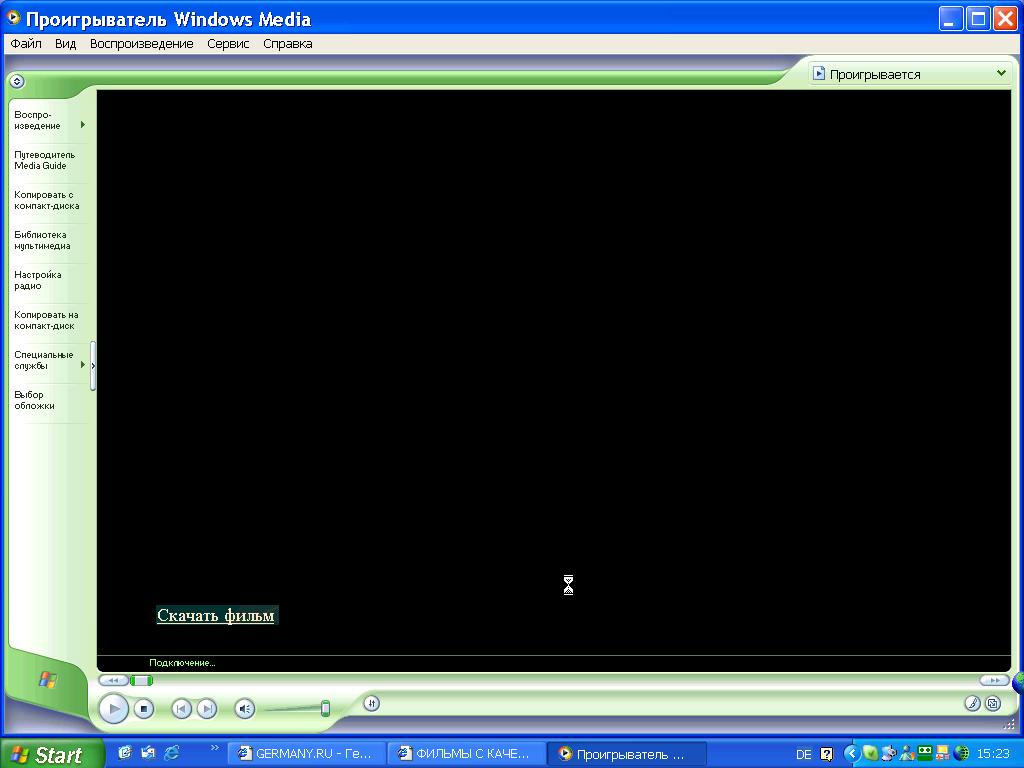Click the Подключение status text

[182, 663]
